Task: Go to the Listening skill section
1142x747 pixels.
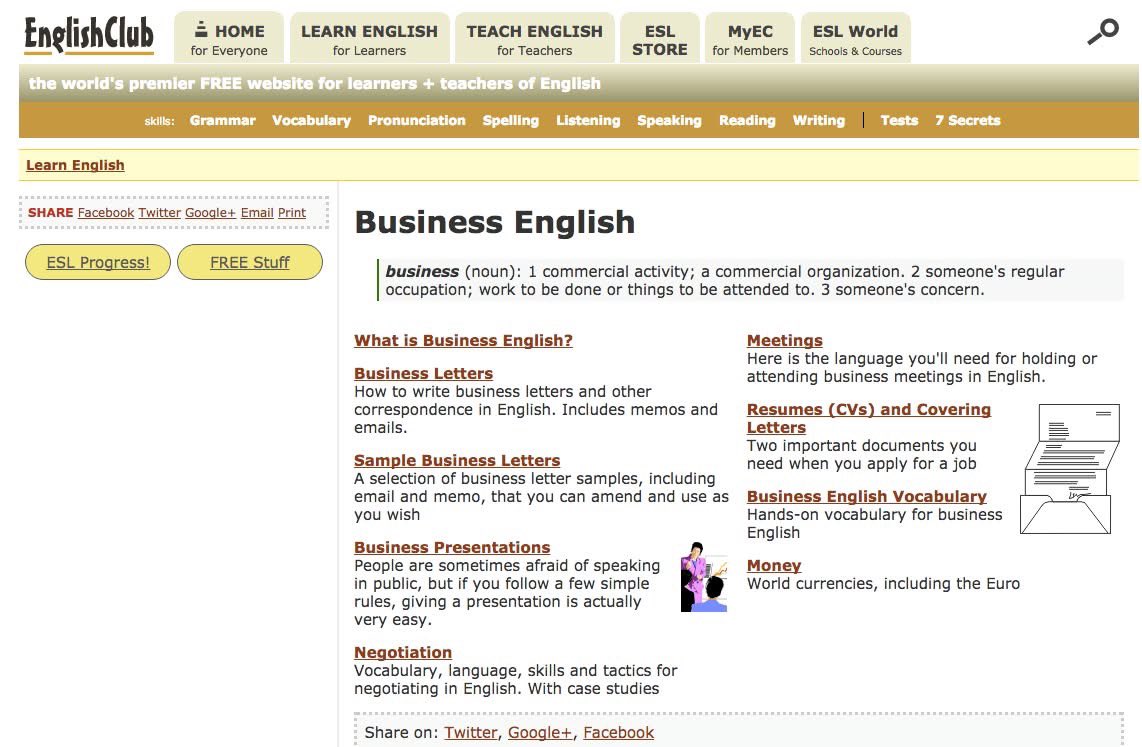Action: coord(588,120)
